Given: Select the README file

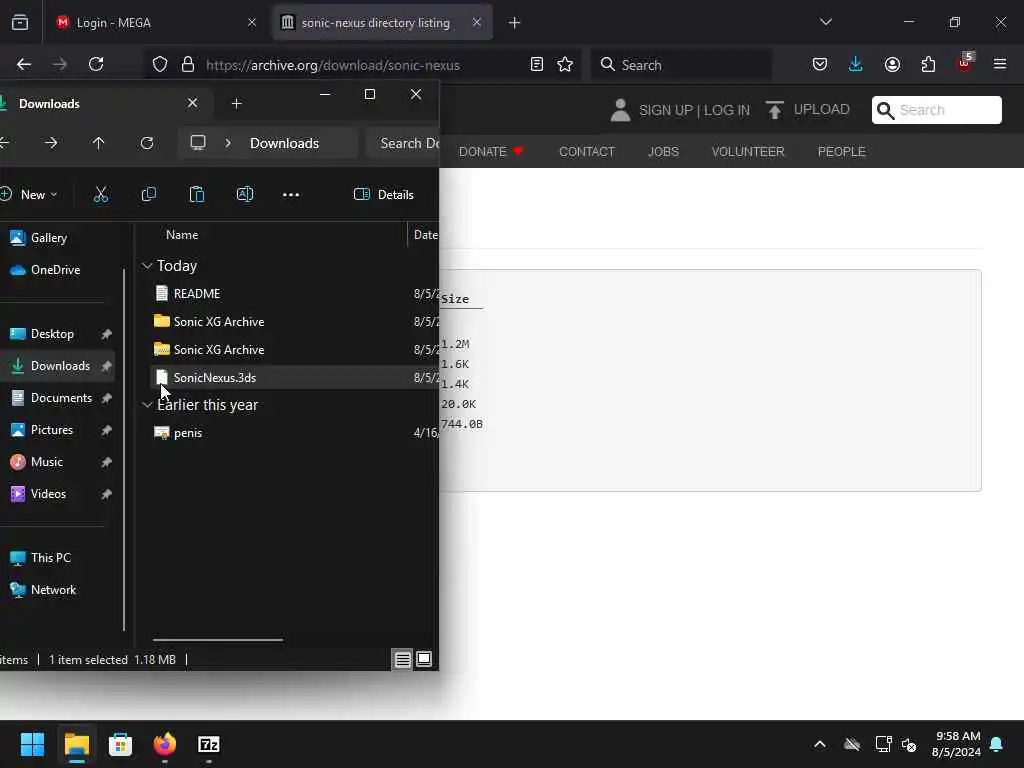Looking at the screenshot, I should 196,294.
